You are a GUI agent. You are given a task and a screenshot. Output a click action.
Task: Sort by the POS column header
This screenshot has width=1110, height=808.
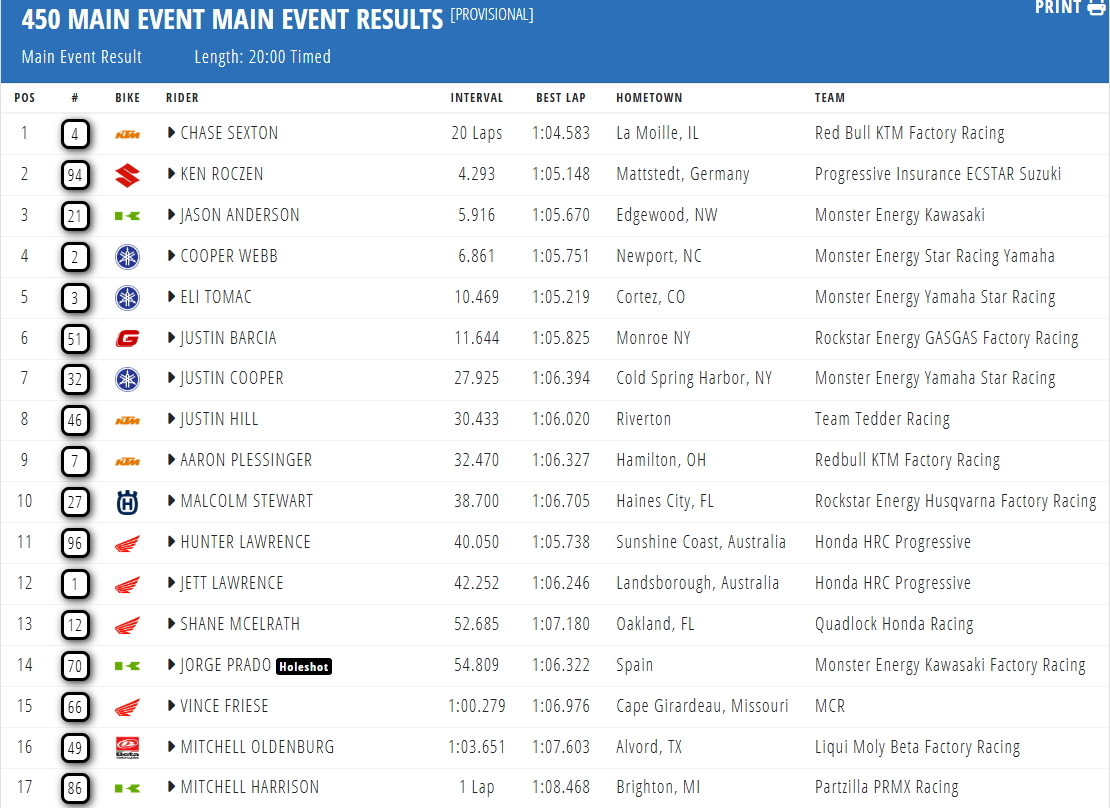click(x=25, y=98)
